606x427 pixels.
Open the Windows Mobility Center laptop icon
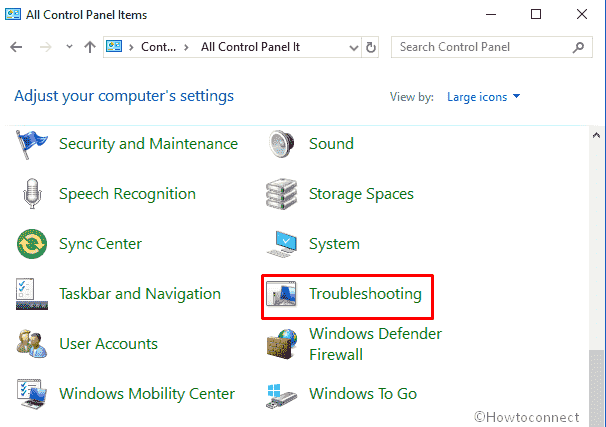(32, 394)
